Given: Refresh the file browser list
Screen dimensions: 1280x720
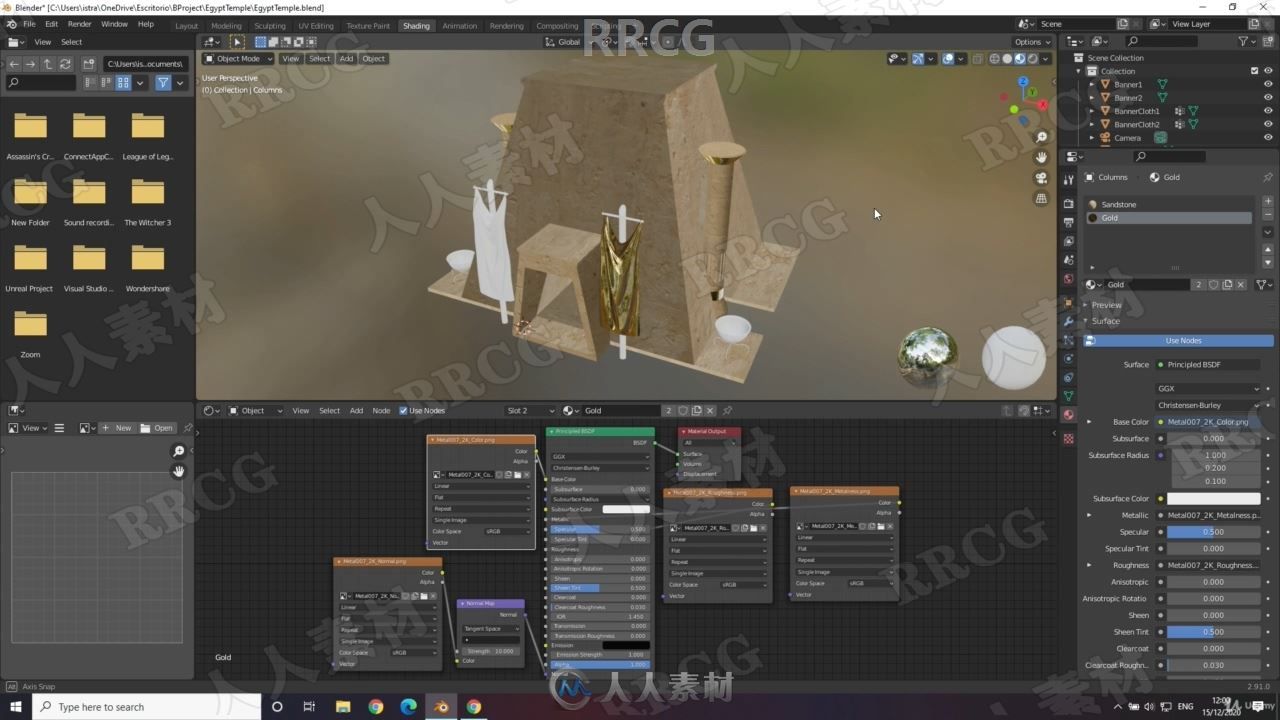Looking at the screenshot, I should (x=65, y=63).
